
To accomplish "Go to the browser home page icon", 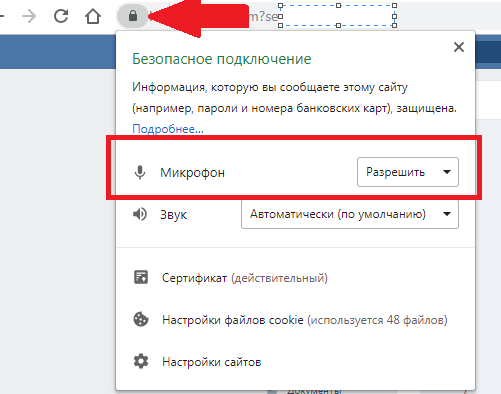I will (93, 16).
